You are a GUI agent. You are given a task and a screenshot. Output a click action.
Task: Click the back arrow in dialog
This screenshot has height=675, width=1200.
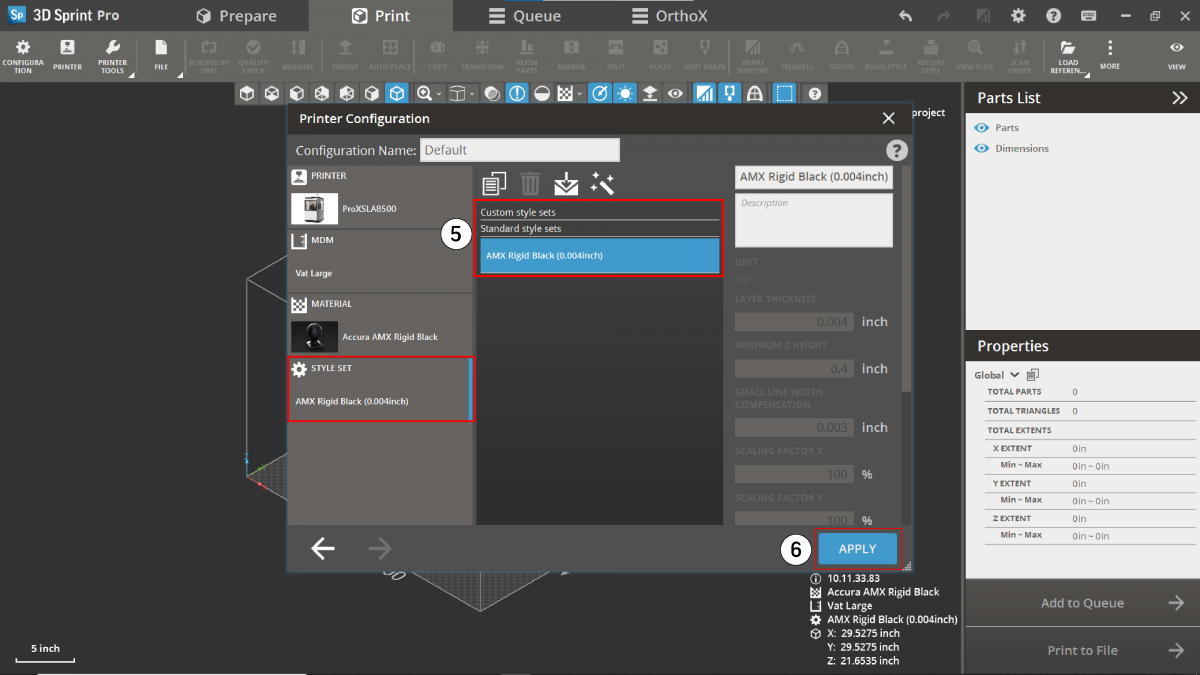point(322,548)
